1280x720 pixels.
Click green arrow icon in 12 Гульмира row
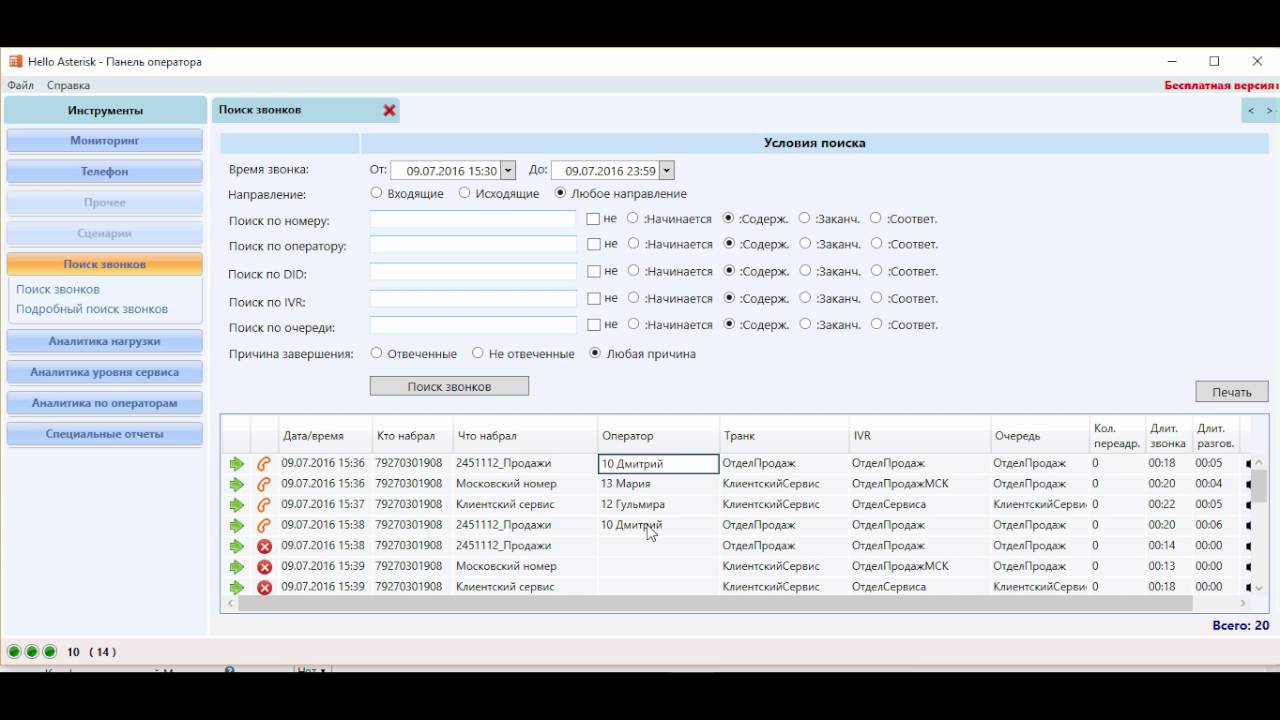pyautogui.click(x=236, y=505)
